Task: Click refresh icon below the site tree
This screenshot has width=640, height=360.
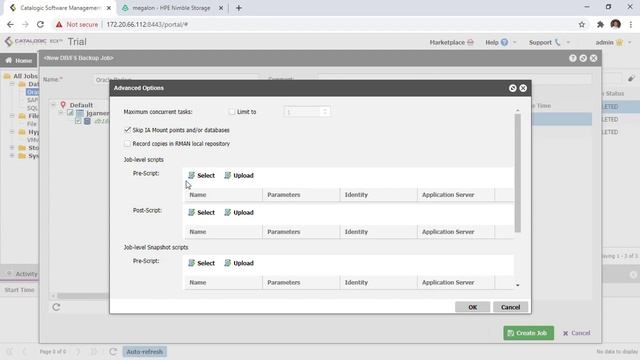Action: click(x=56, y=307)
